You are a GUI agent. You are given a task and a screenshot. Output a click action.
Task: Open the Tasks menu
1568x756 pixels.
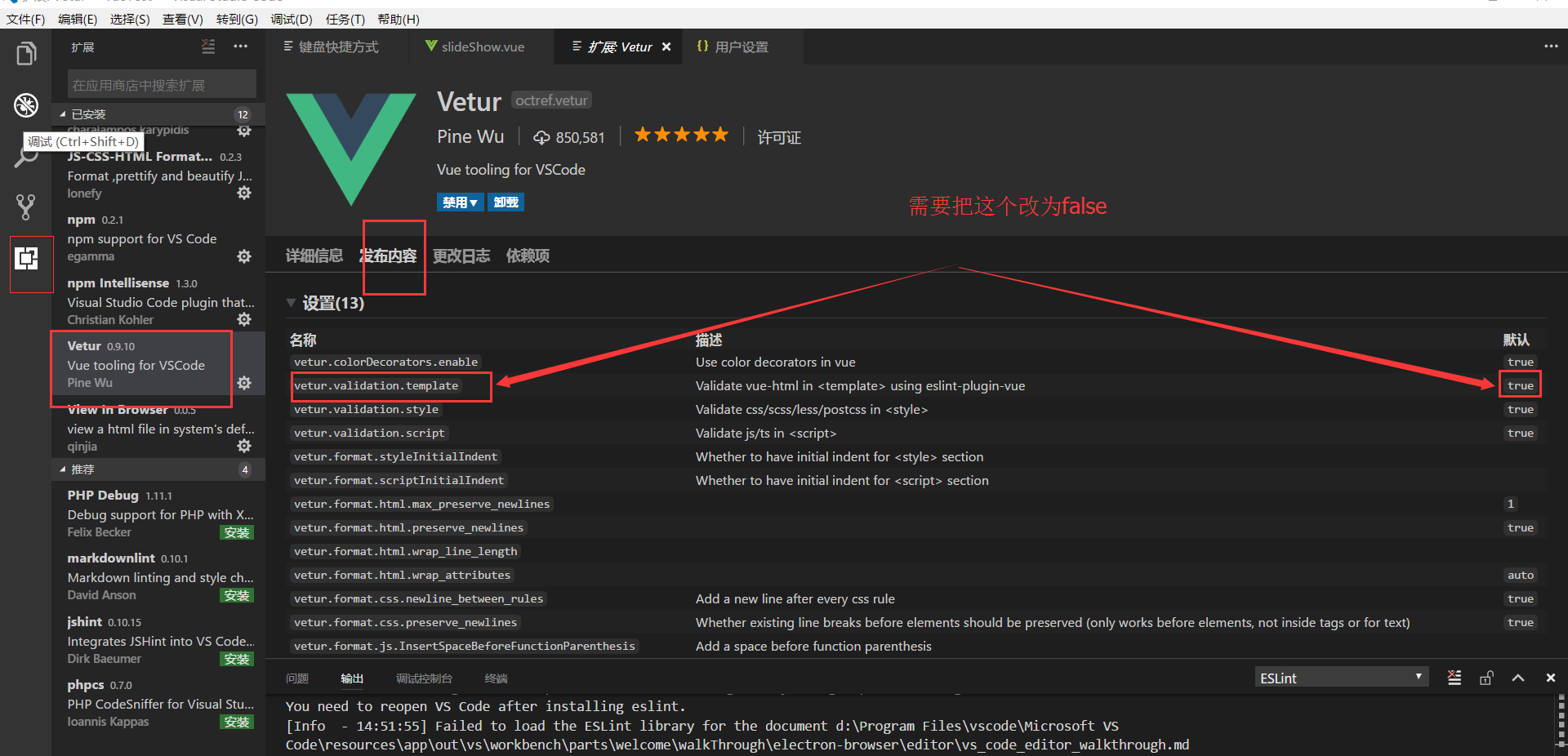tap(345, 19)
